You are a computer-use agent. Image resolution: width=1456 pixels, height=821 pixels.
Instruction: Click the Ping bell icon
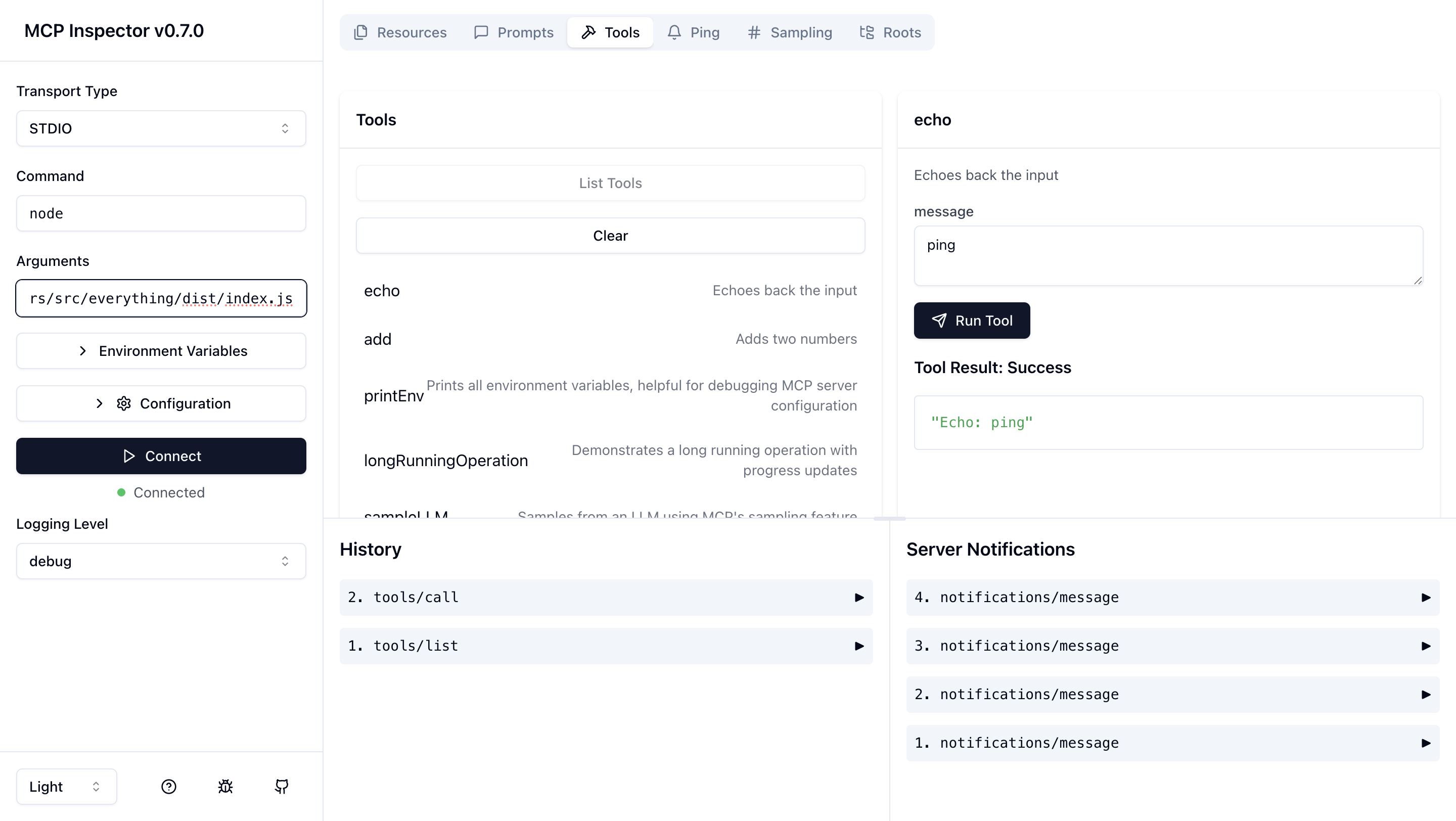point(674,32)
